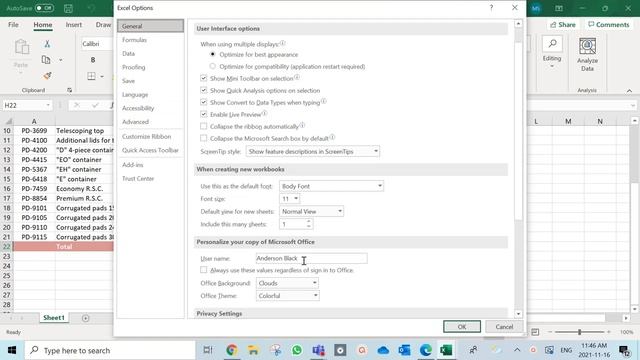Open the Insert ribbon tab
Image resolution: width=640 pixels, height=360 pixels.
(73, 24)
